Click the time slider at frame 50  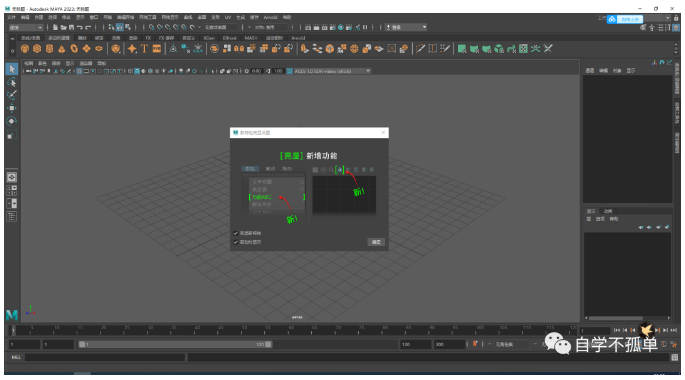(x=244, y=330)
